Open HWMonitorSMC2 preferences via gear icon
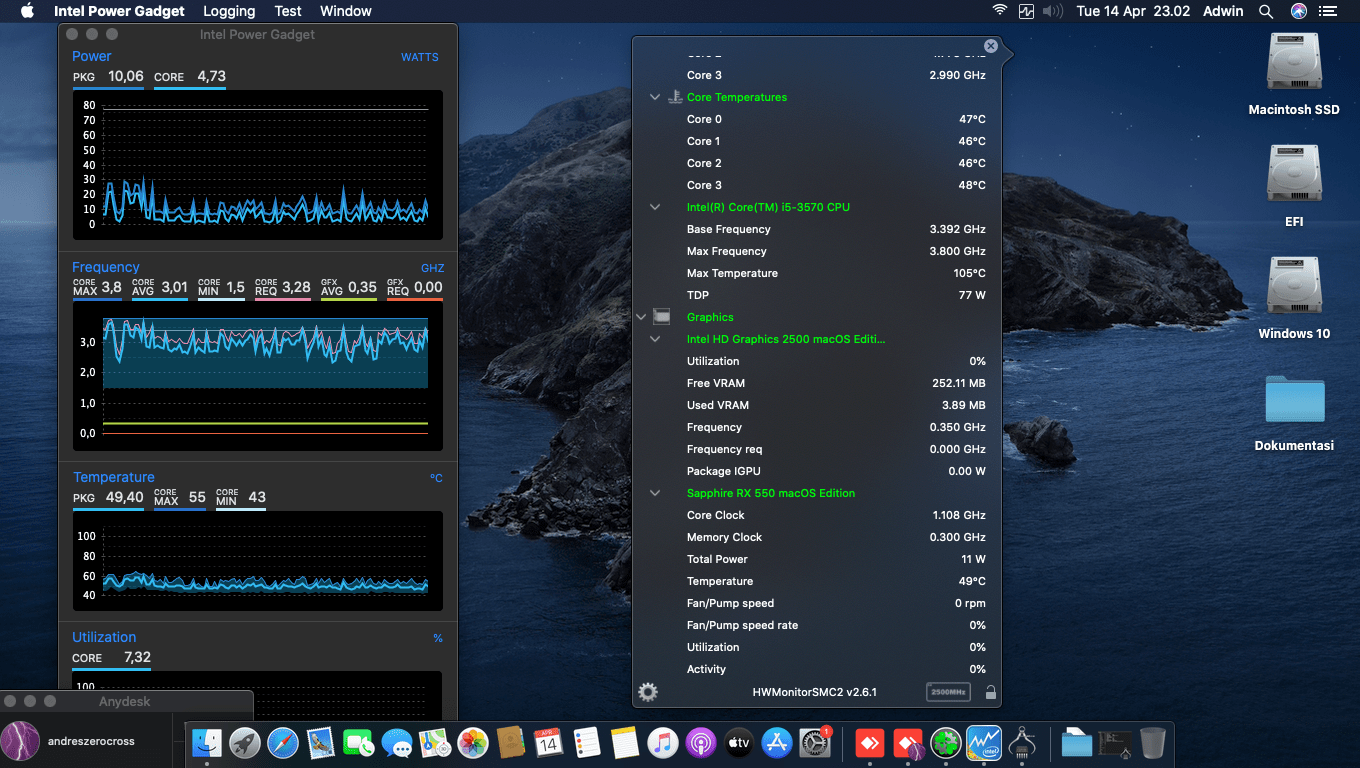 click(x=647, y=691)
